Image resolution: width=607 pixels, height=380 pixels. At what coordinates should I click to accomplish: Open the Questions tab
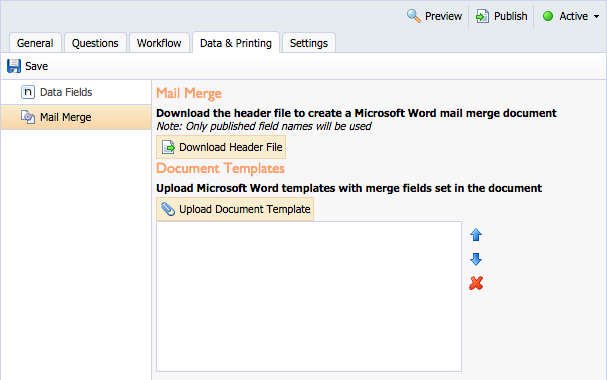(x=95, y=43)
